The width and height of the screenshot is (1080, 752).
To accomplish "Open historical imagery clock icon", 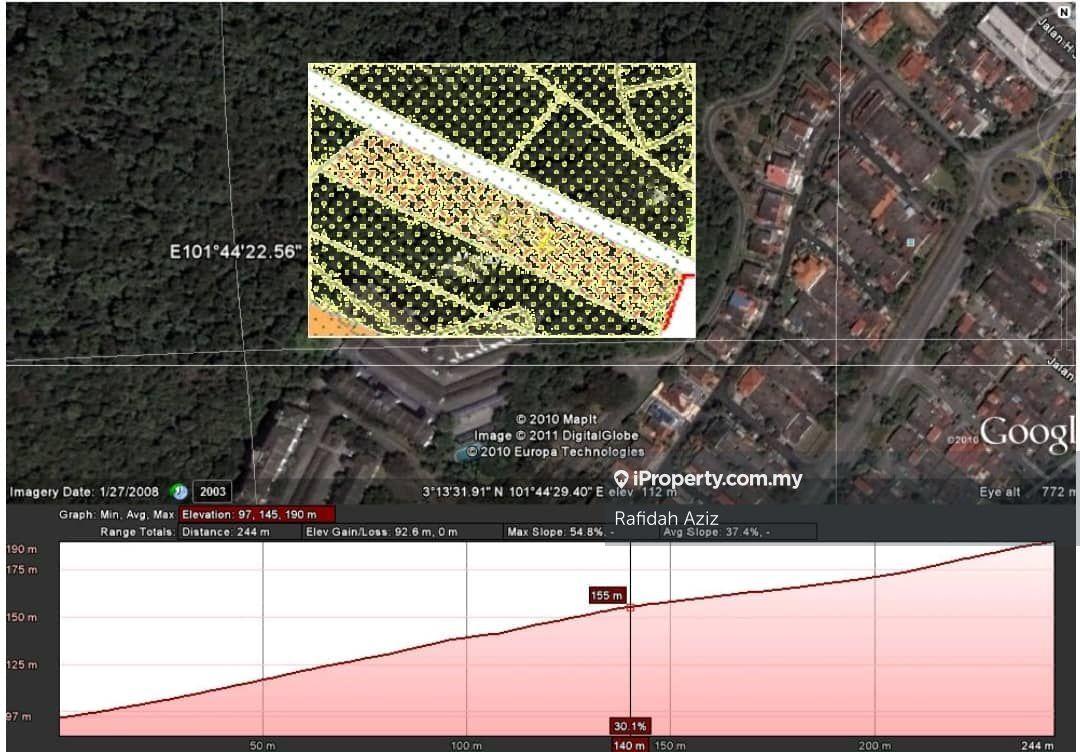I will click(x=179, y=491).
